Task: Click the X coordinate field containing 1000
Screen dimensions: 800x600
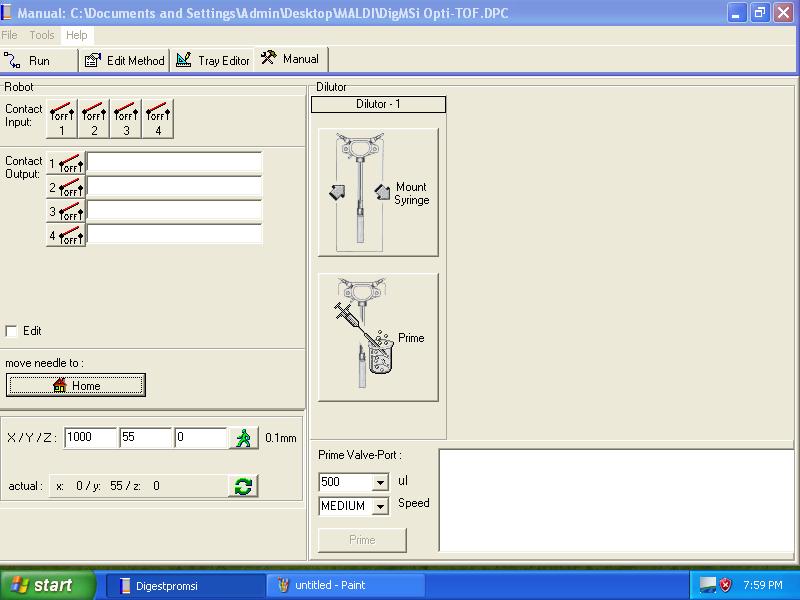Action: (90, 438)
